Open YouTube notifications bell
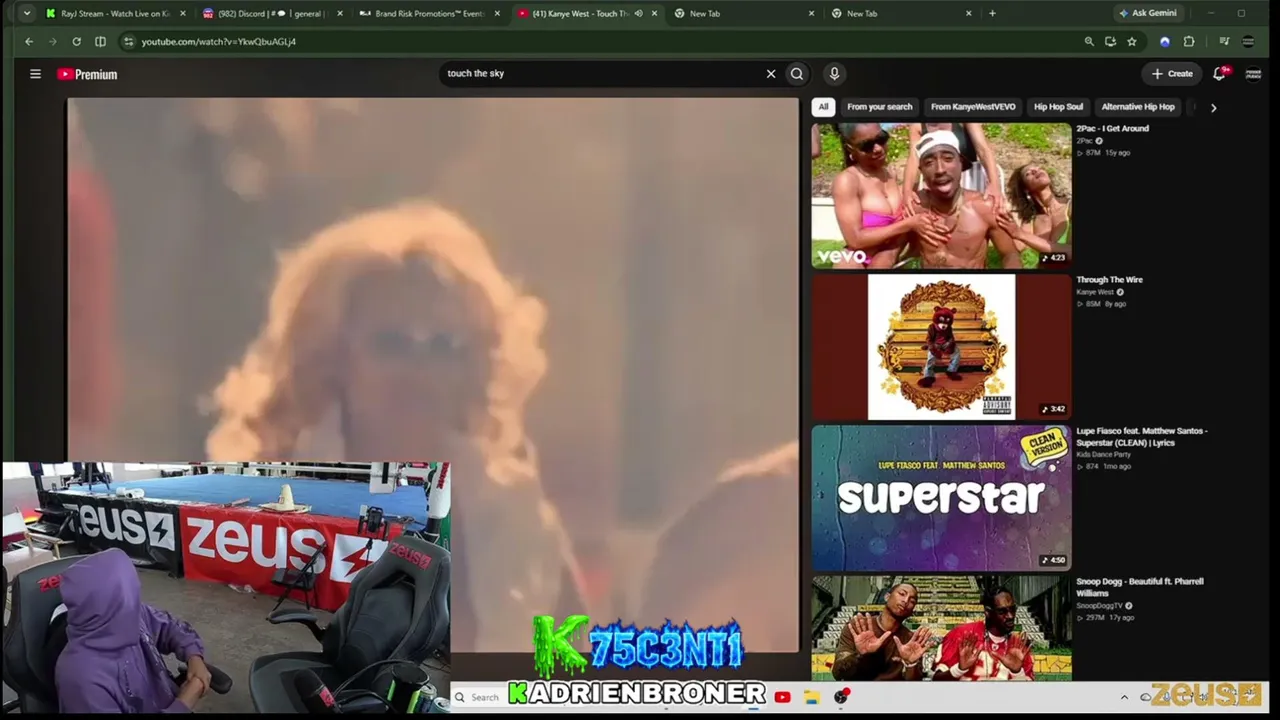 click(x=1220, y=74)
